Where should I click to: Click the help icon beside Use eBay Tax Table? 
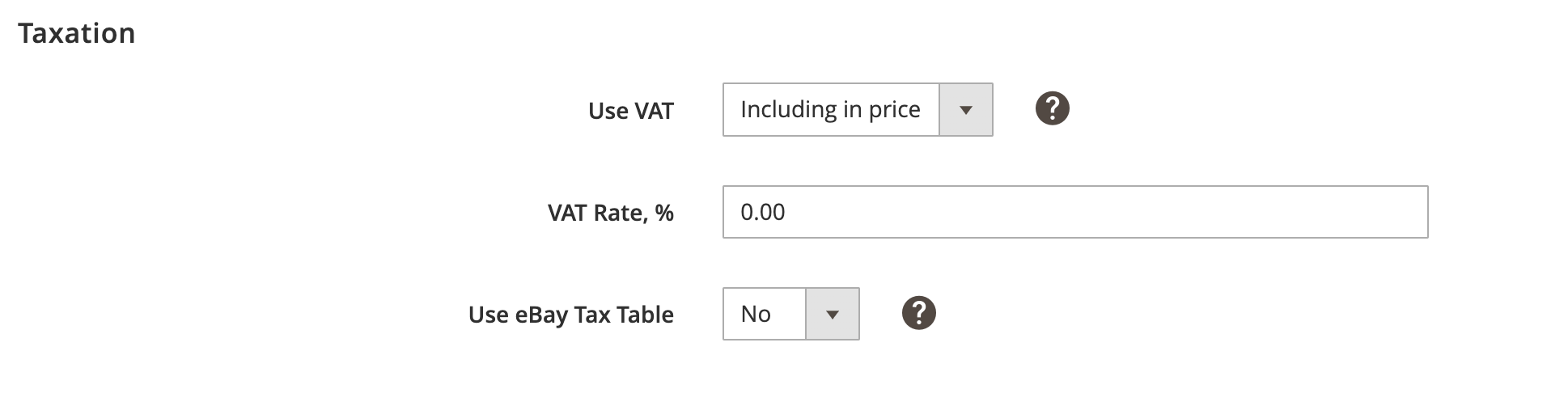[x=918, y=313]
